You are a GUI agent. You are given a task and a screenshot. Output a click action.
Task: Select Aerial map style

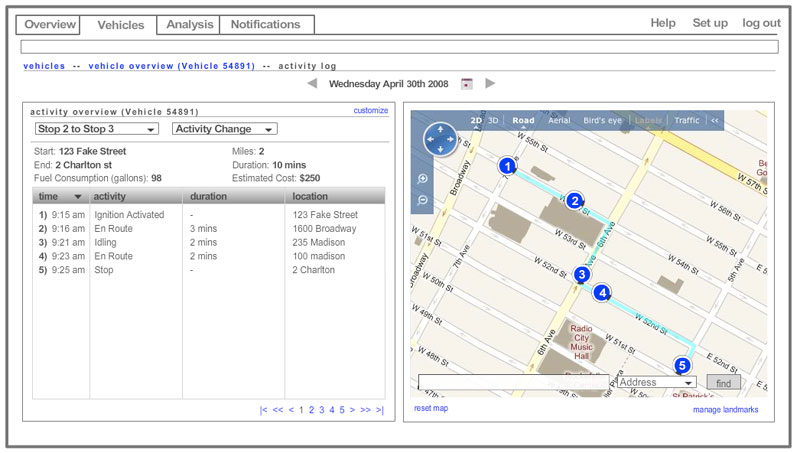(559, 120)
